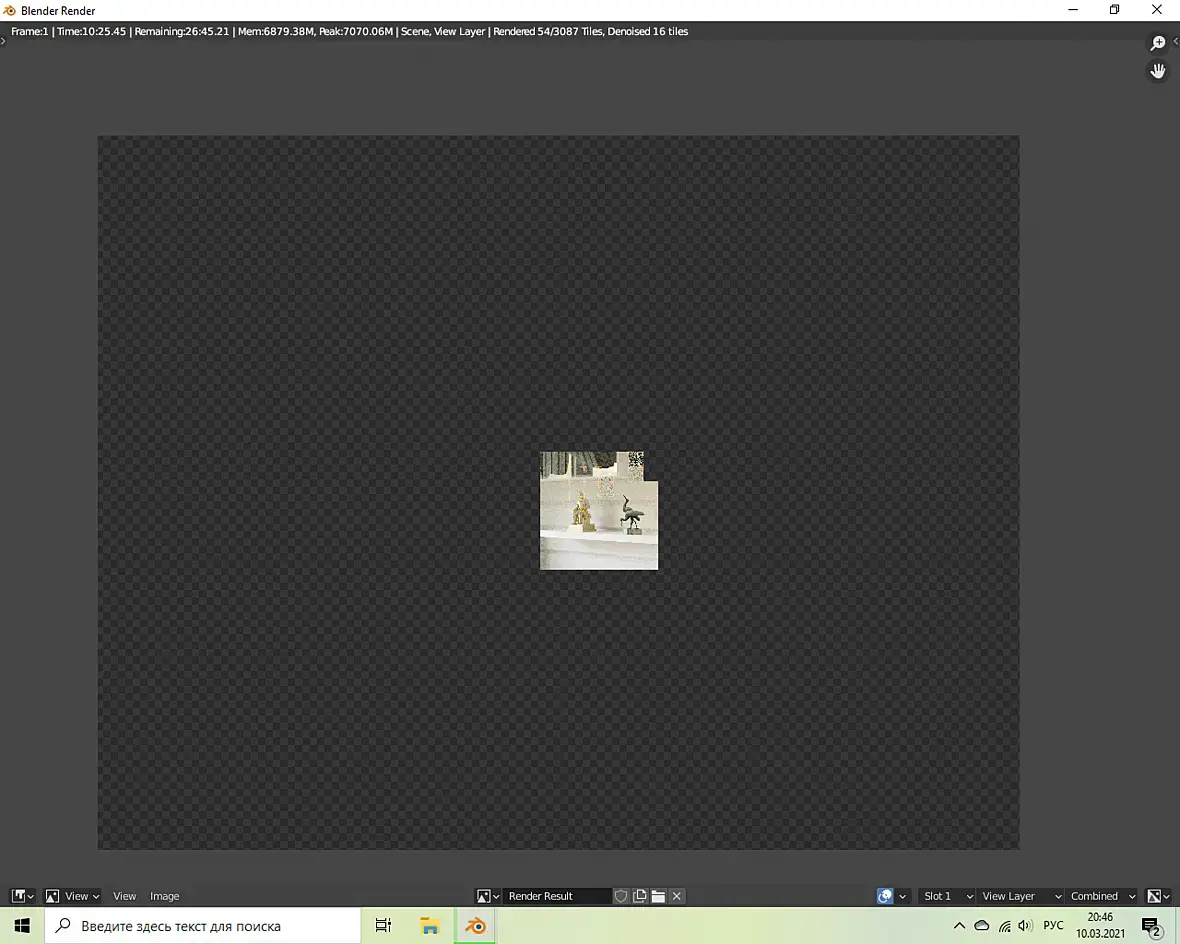Click the zoom magnifier gizmo icon
Screen dimensions: 1180x944
point(1157,44)
